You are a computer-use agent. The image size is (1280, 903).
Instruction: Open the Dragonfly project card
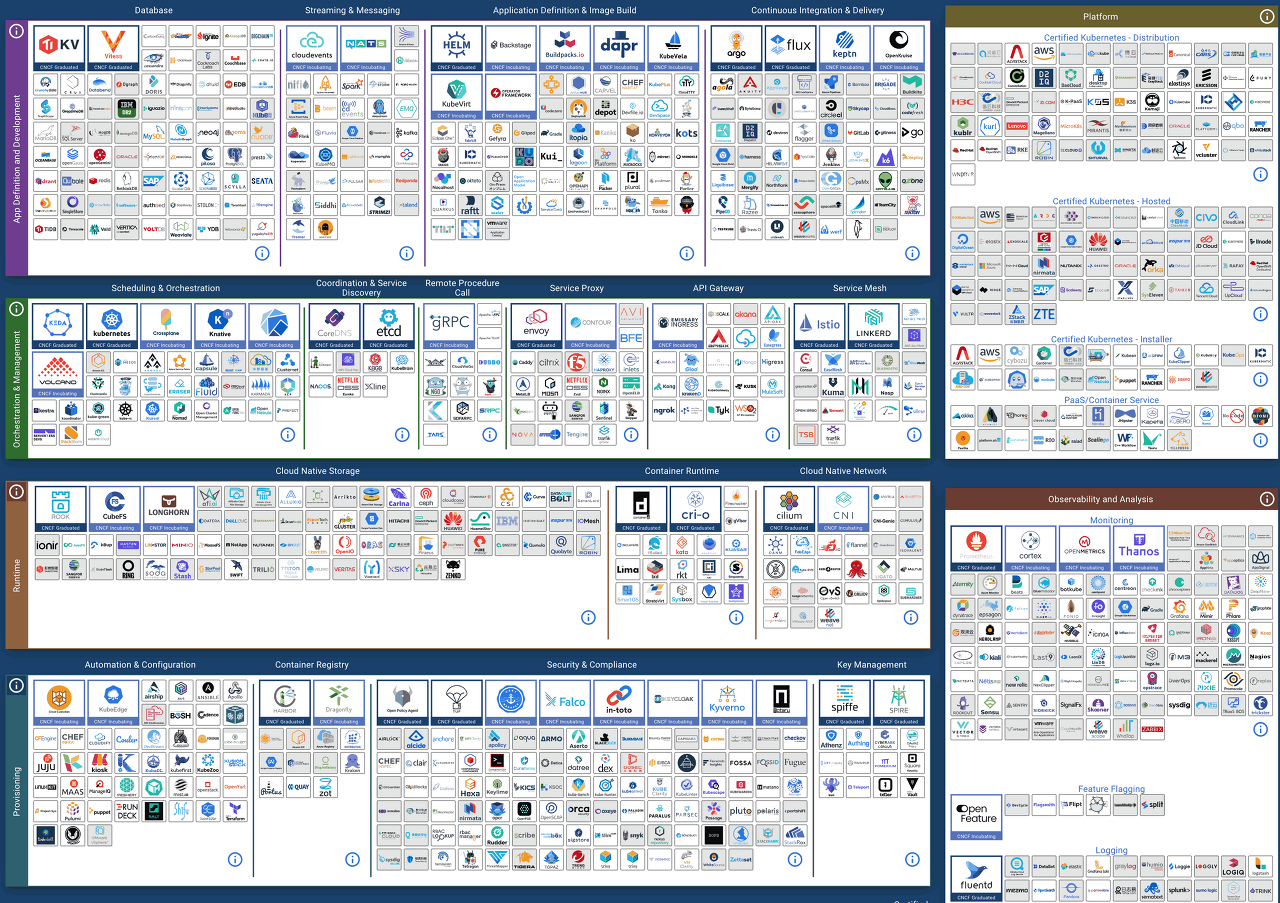point(339,703)
